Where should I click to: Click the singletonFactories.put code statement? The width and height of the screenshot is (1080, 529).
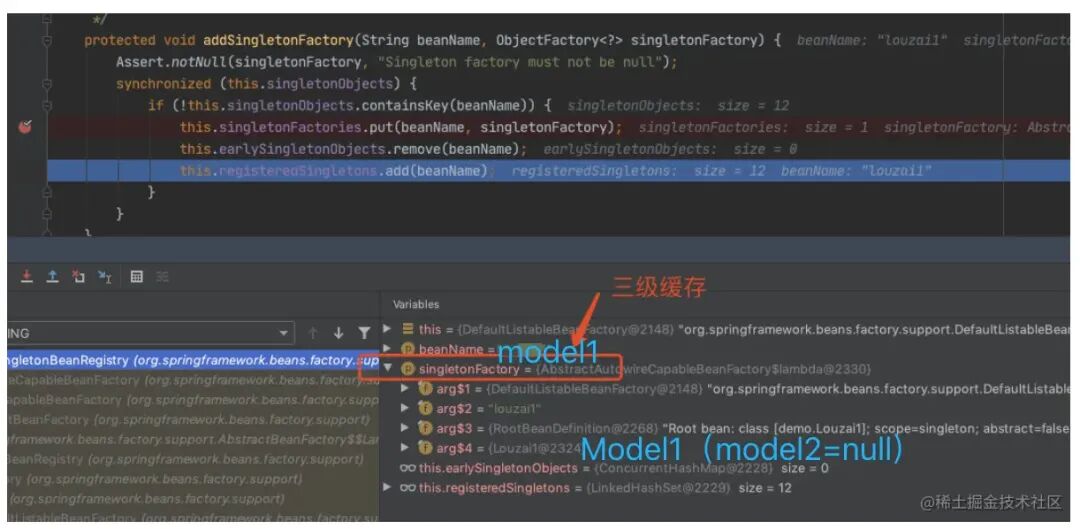(x=401, y=127)
